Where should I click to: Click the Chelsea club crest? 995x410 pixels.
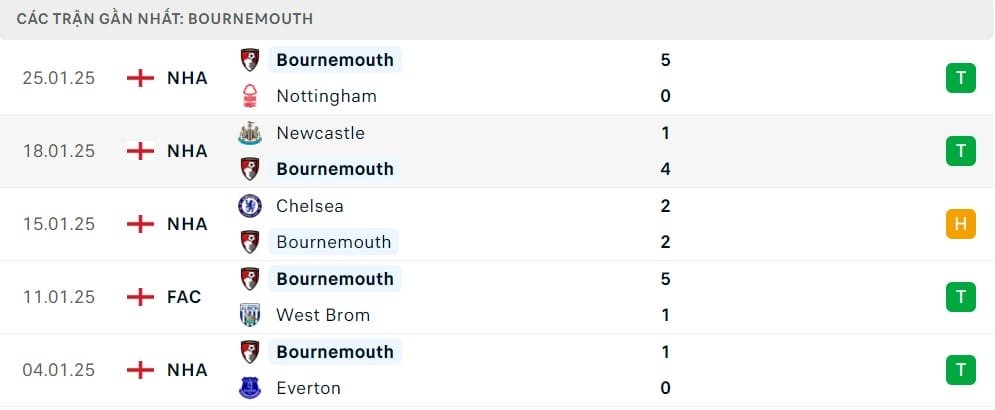click(x=250, y=206)
